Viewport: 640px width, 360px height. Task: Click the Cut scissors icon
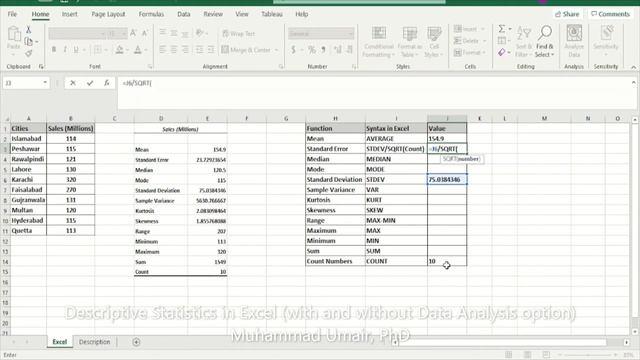tap(29, 30)
